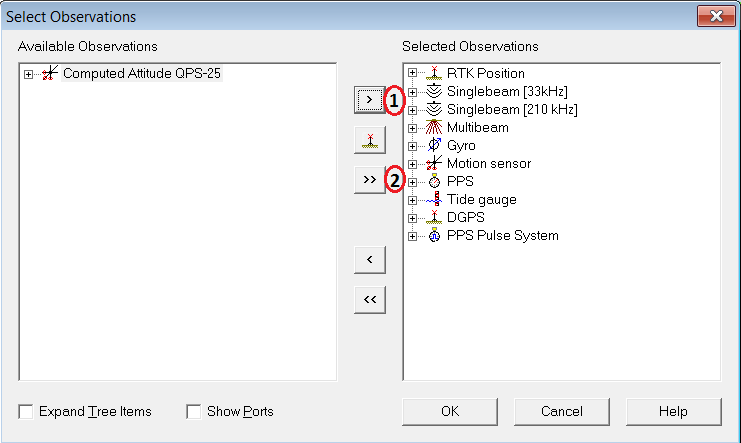The height and width of the screenshot is (443, 741).
Task: Remove all observations with double left arrow
Action: (x=370, y=299)
